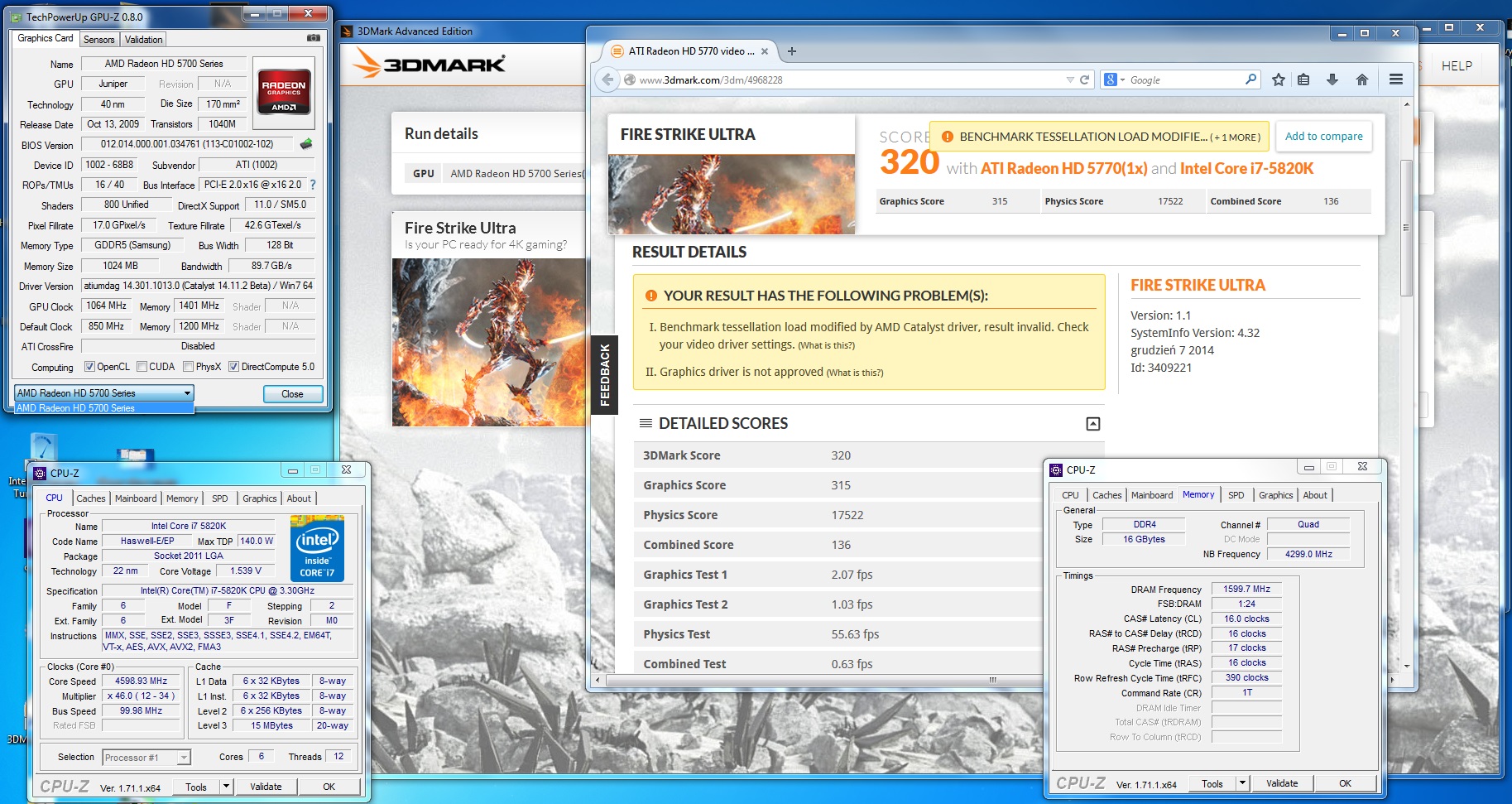
Task: Switch to the Validation tab in GPU-Z
Action: (x=144, y=40)
